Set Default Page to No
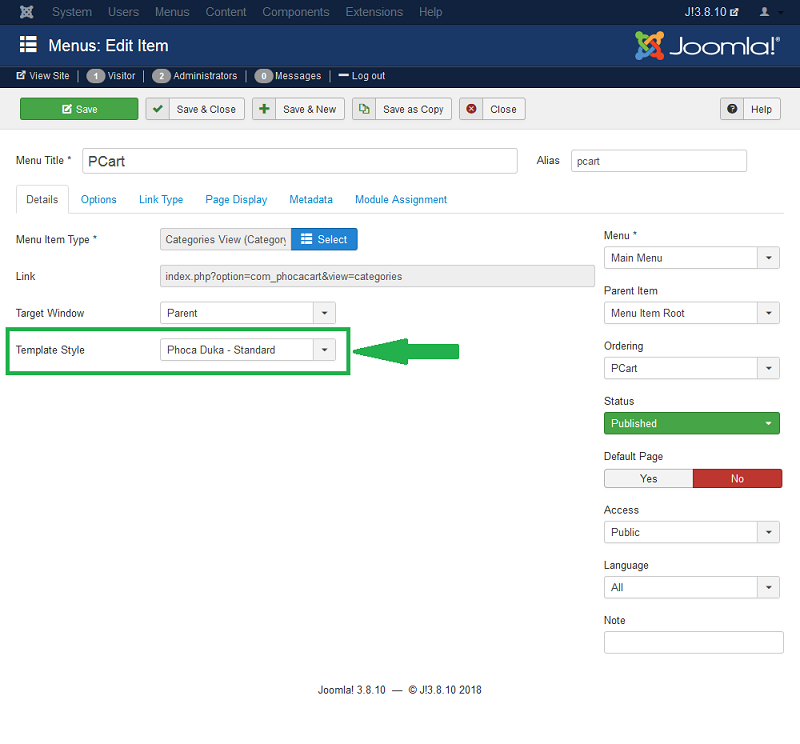The width and height of the screenshot is (800, 744). point(737,478)
